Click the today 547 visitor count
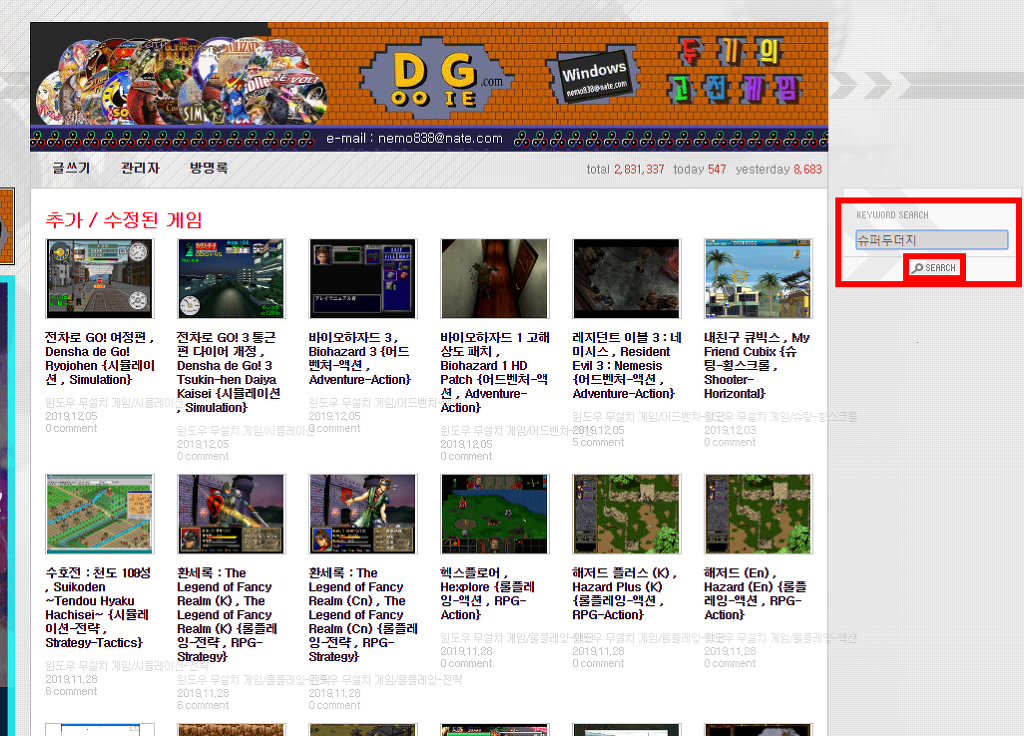This screenshot has width=1024, height=736. (x=699, y=169)
